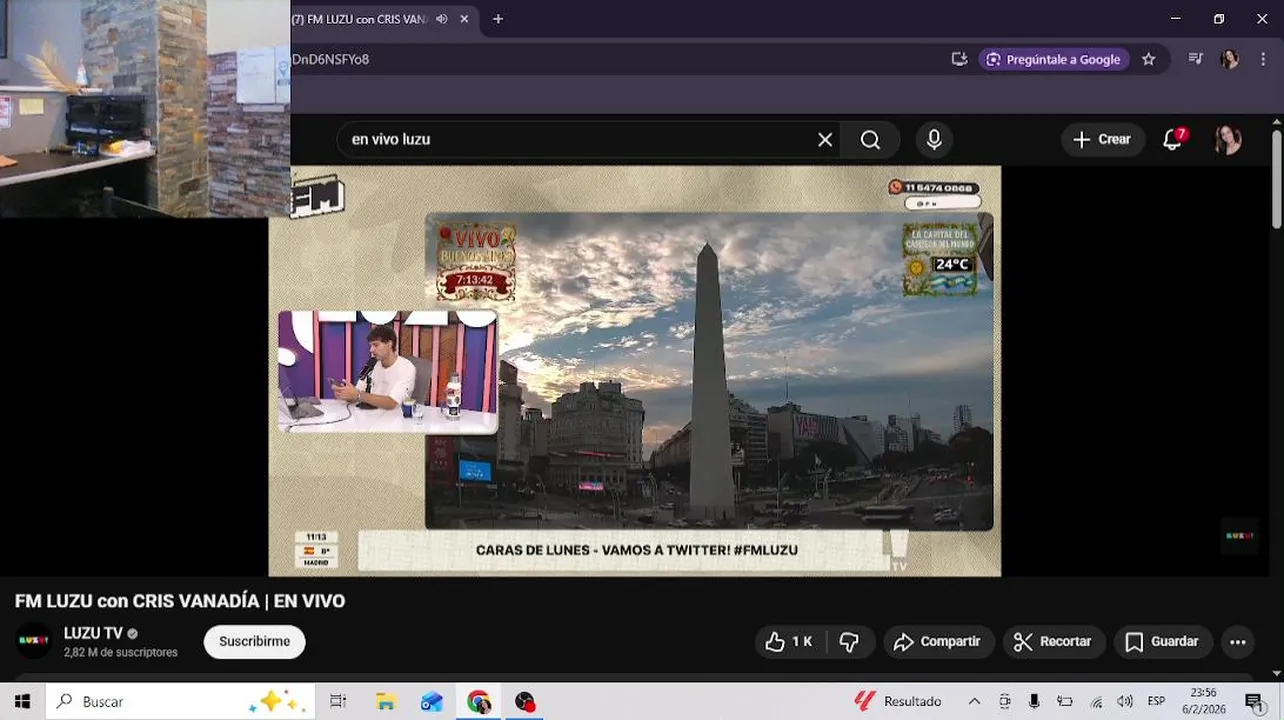Image resolution: width=1284 pixels, height=720 pixels.
Task: Open YouTube notifications bell
Action: pos(1173,140)
